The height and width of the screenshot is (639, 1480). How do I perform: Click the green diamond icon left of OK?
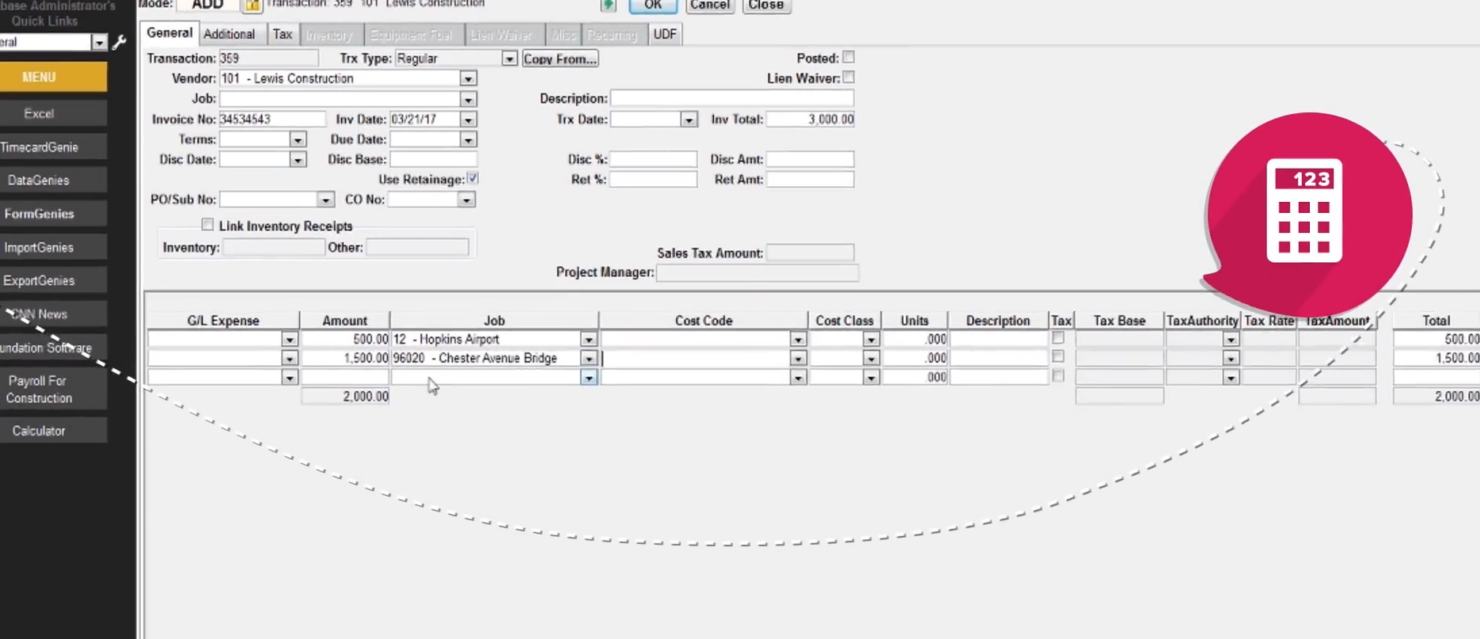pos(608,6)
